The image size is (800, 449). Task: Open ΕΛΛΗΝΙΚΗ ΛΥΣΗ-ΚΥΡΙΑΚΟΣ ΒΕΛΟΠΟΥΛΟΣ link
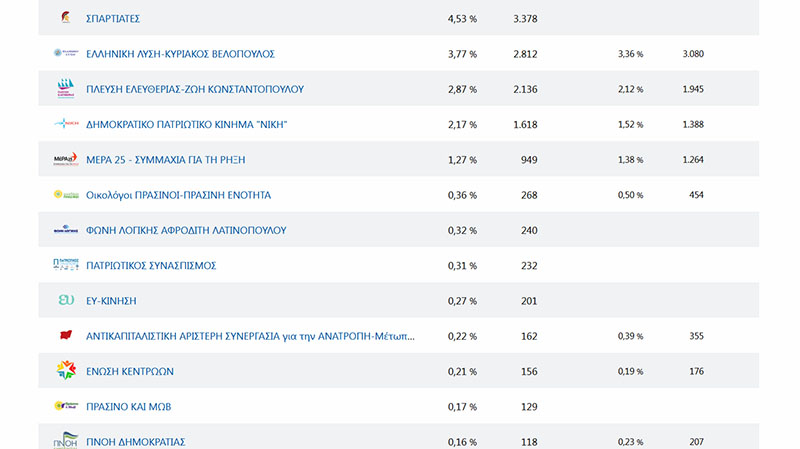[x=180, y=54]
